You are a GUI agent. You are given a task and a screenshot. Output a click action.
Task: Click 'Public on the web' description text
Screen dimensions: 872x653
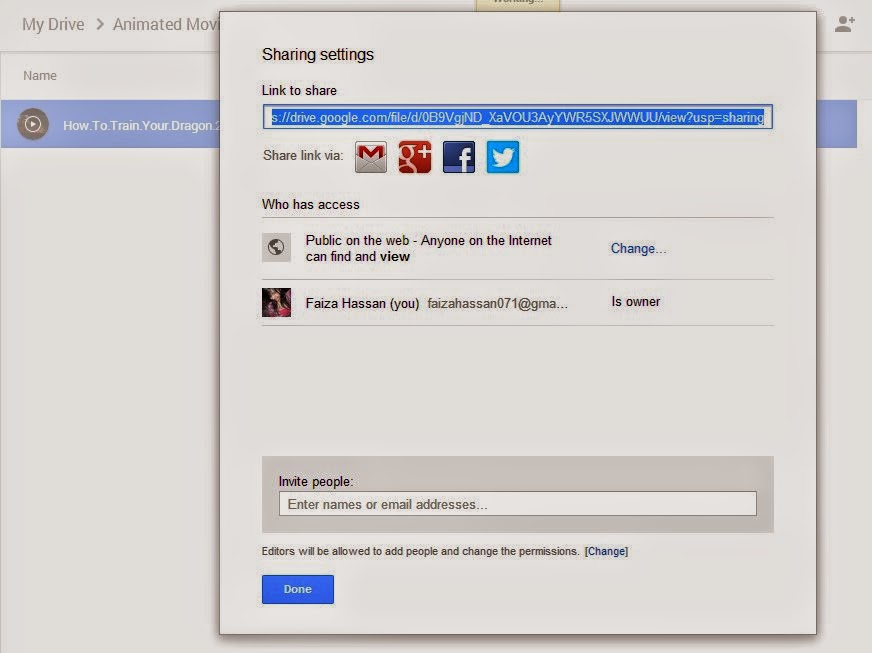point(428,248)
